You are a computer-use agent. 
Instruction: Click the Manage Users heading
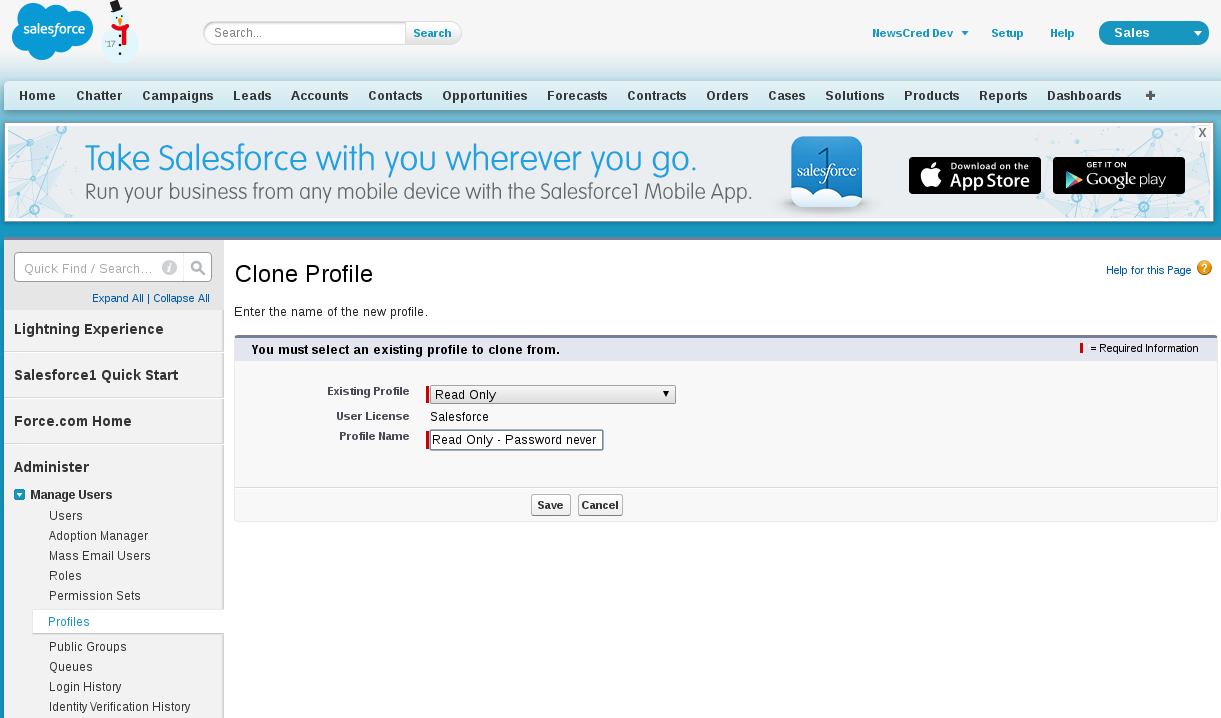coord(71,494)
